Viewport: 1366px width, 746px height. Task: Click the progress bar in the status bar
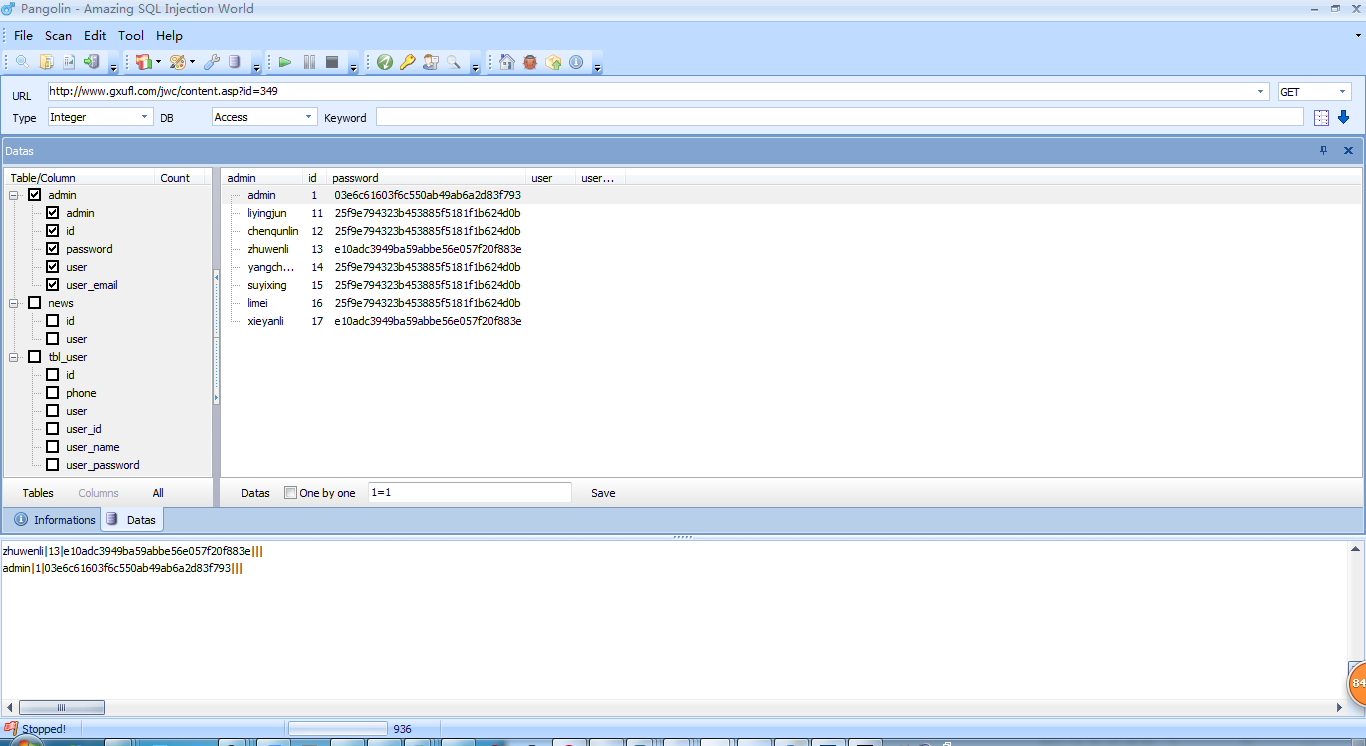coord(337,729)
